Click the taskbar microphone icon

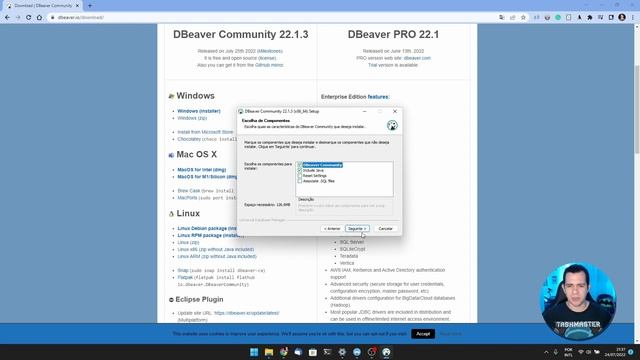(556, 352)
